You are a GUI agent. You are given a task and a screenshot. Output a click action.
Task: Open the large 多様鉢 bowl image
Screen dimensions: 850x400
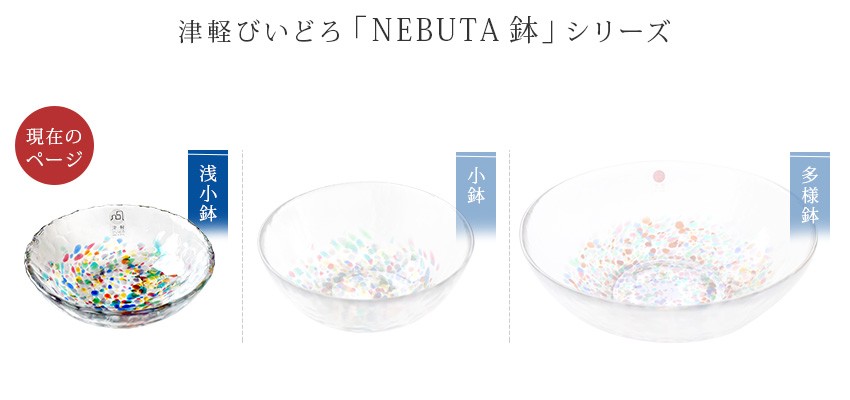point(668,251)
